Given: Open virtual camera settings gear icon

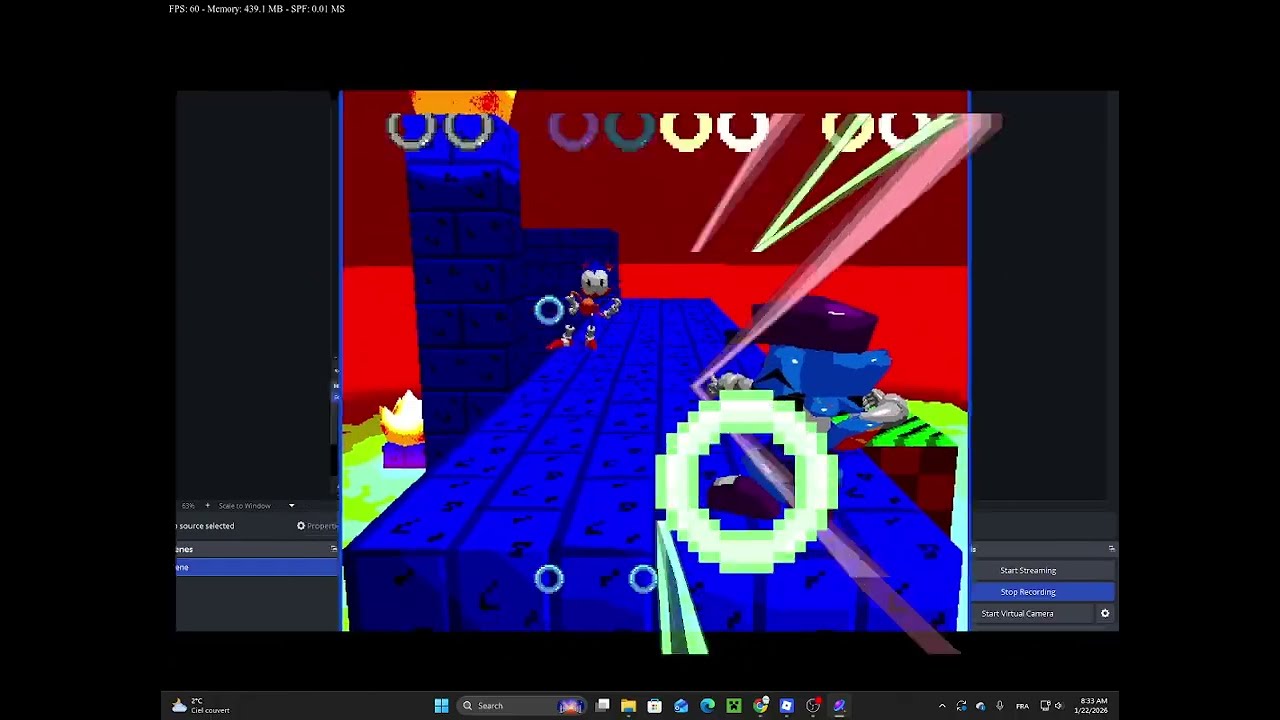Looking at the screenshot, I should tap(1105, 614).
